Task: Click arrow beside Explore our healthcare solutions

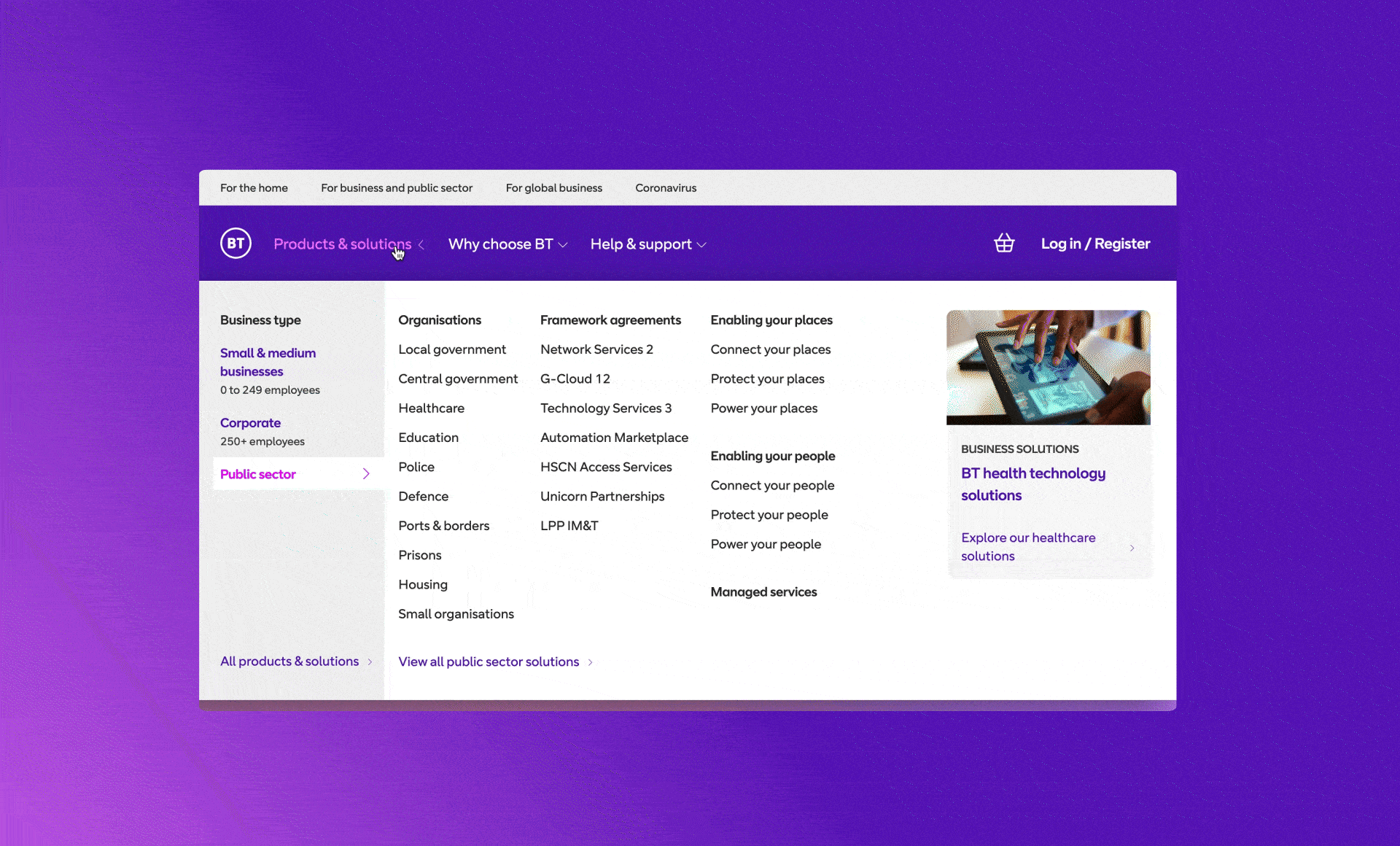Action: tap(1132, 548)
